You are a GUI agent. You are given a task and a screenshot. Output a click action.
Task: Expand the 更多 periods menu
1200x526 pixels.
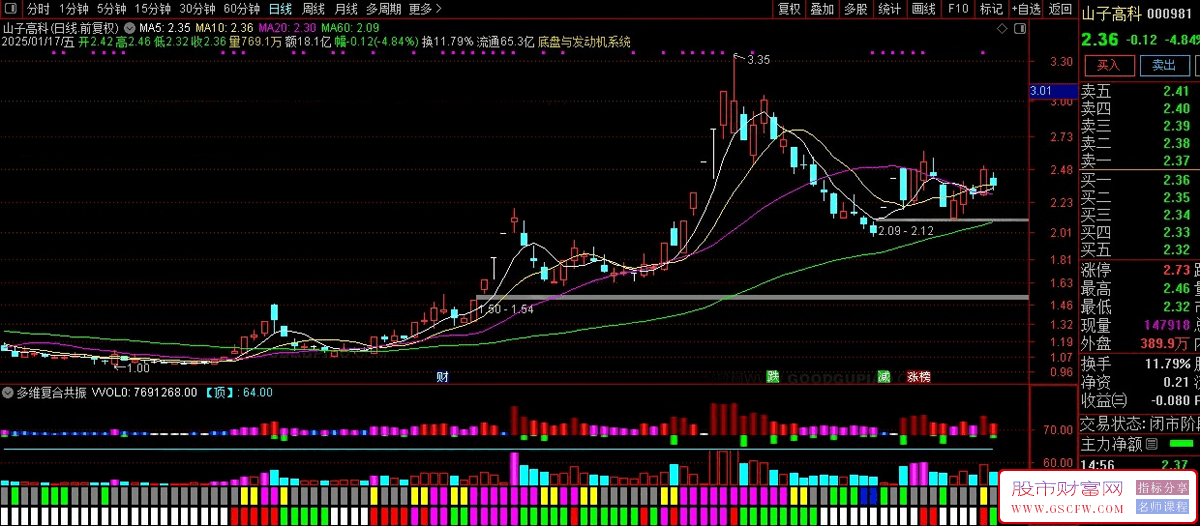point(425,9)
